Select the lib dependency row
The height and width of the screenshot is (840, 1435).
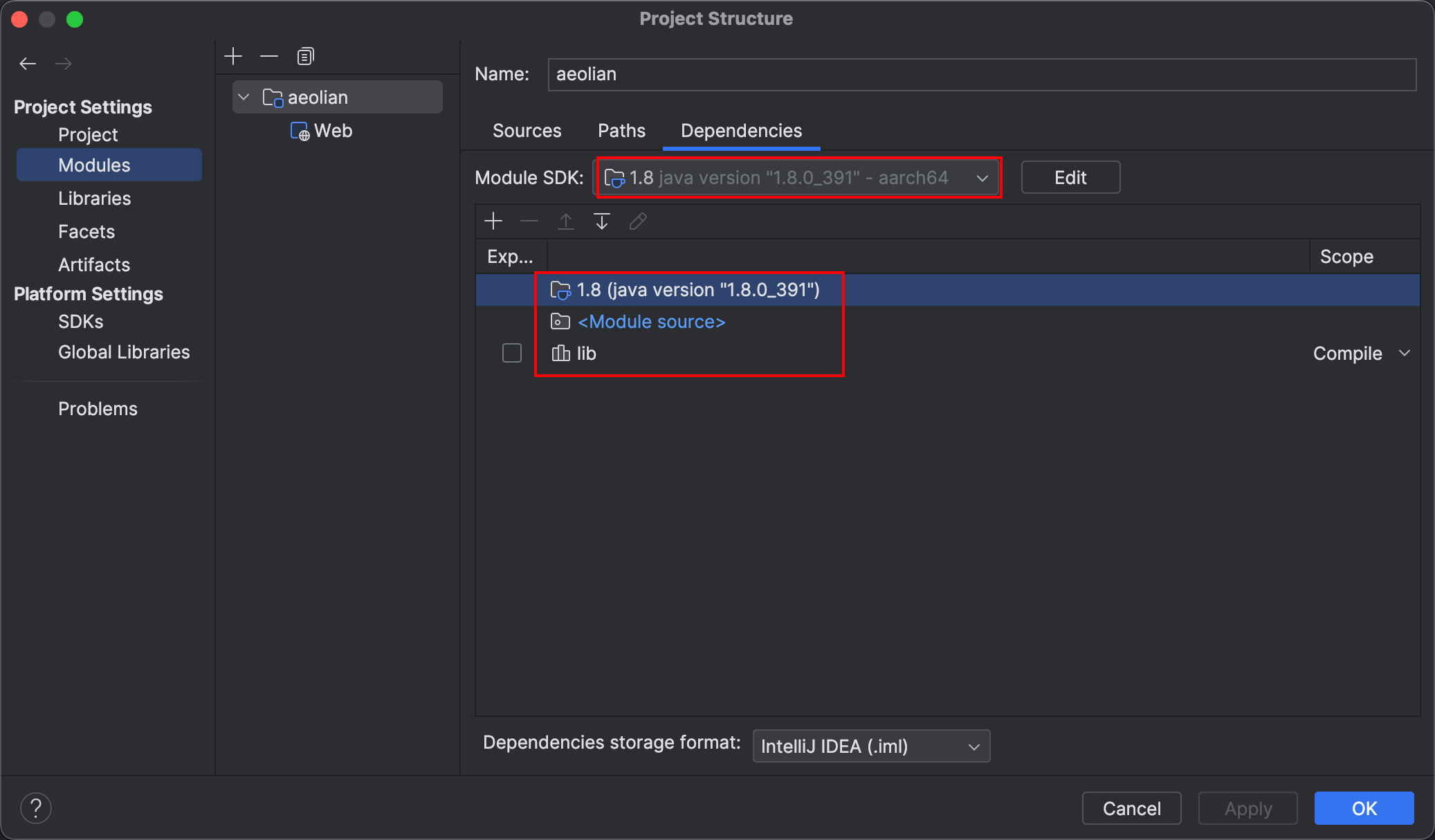click(x=948, y=354)
